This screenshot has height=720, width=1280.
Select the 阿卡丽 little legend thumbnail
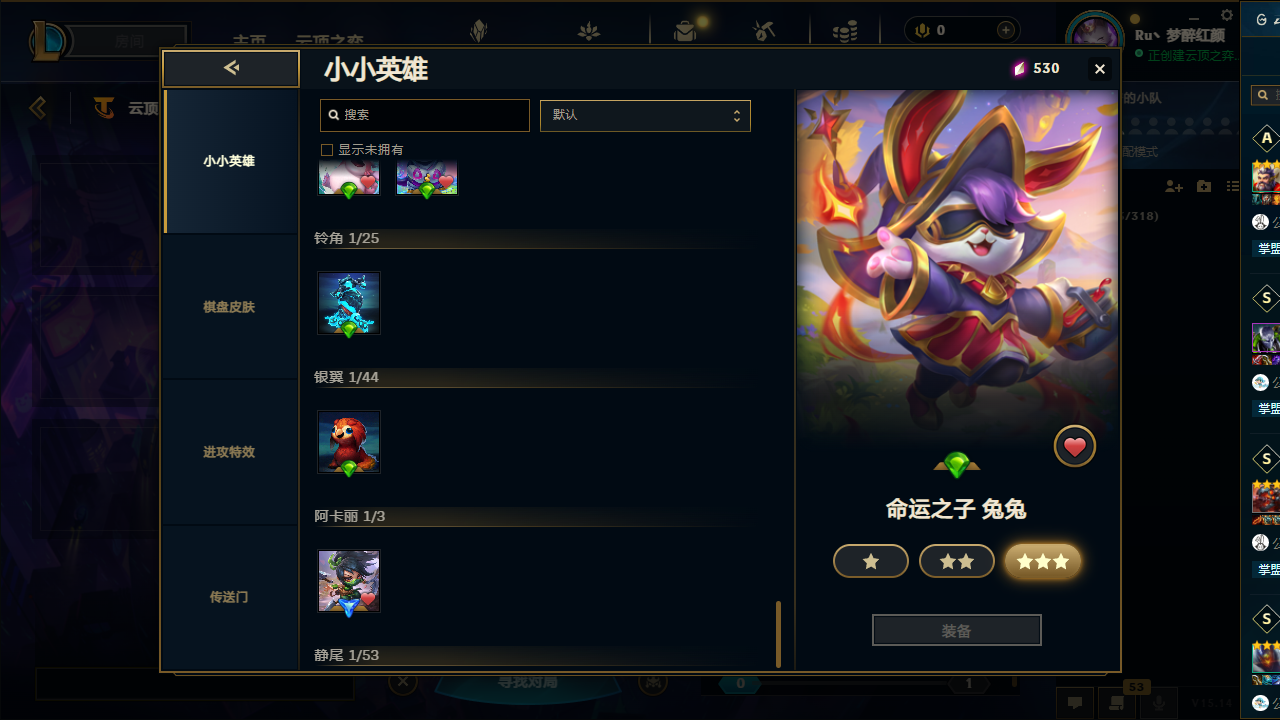(x=349, y=581)
